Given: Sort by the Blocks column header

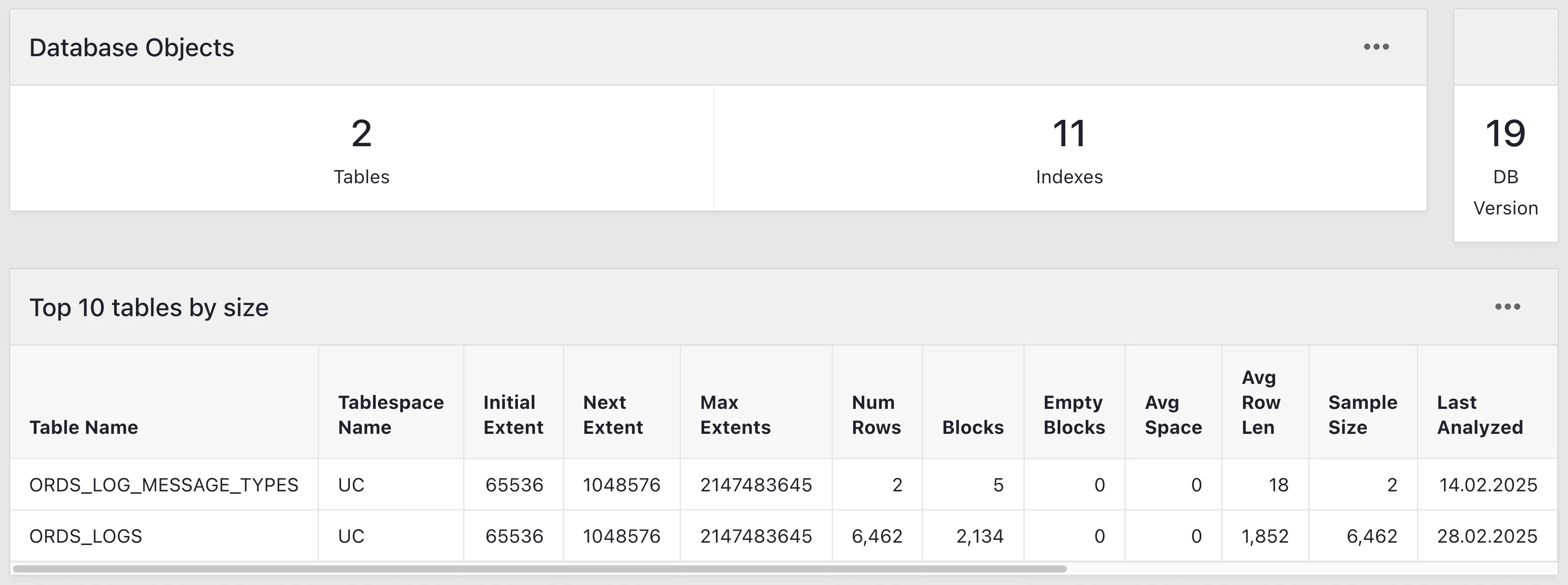Looking at the screenshot, I should (972, 427).
